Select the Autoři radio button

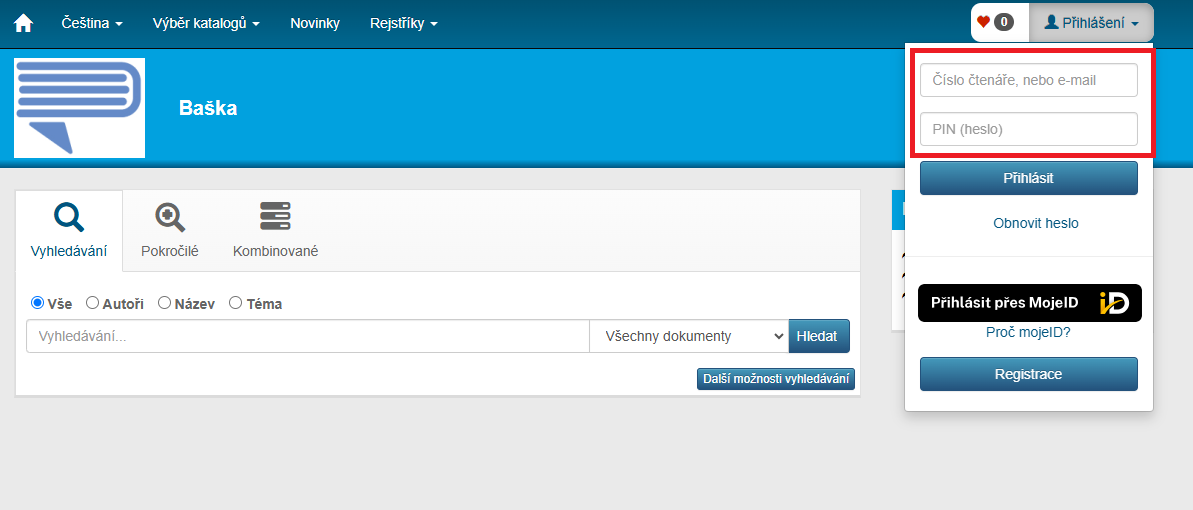click(93, 303)
